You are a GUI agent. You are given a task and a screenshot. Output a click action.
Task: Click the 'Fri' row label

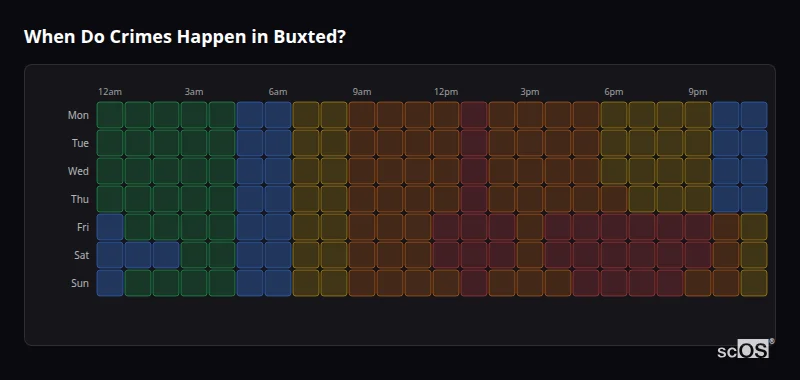point(83,227)
